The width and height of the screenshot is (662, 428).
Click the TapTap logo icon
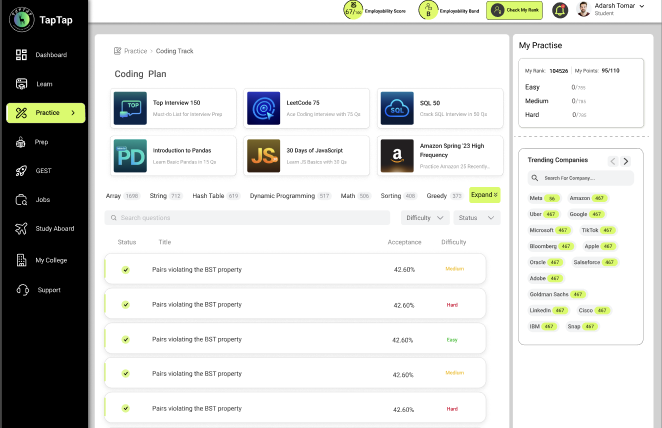[22, 19]
